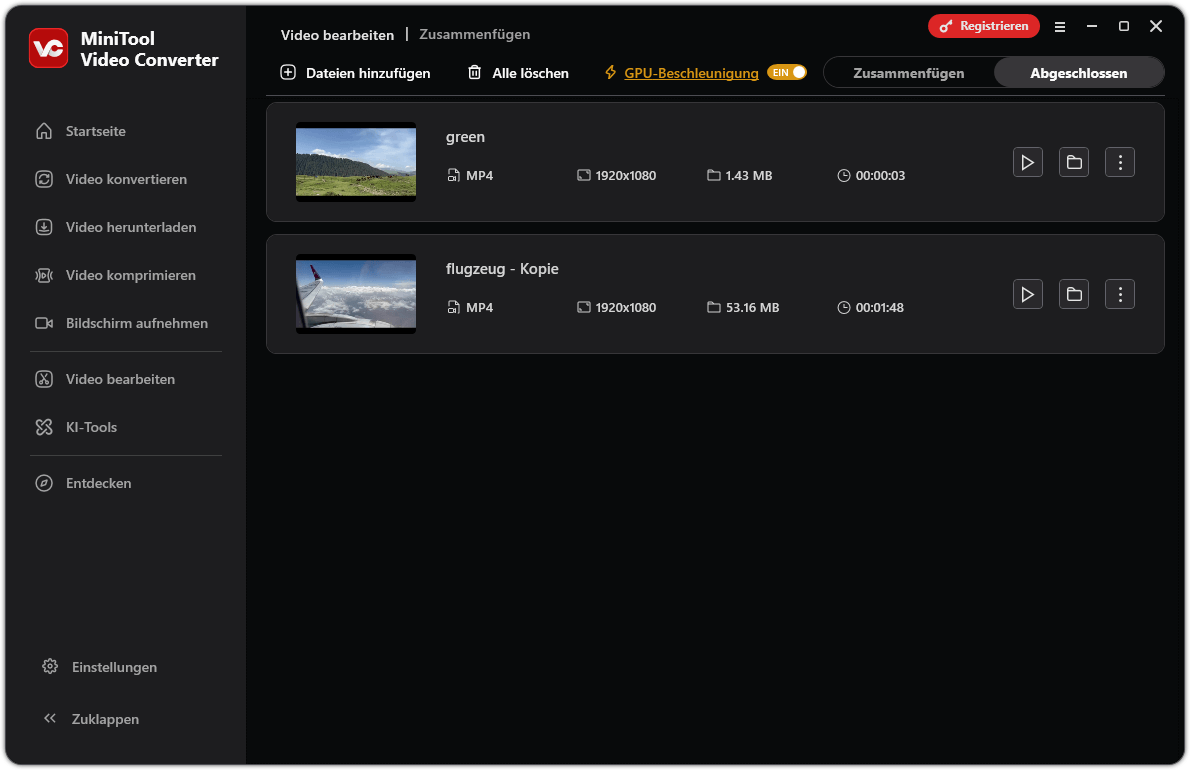Click the flugzeug - Kopie file name
The height and width of the screenshot is (770, 1190).
pyautogui.click(x=502, y=269)
